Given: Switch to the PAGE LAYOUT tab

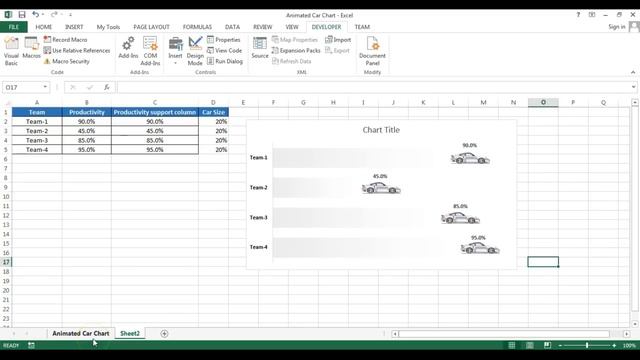Looking at the screenshot, I should (x=151, y=27).
